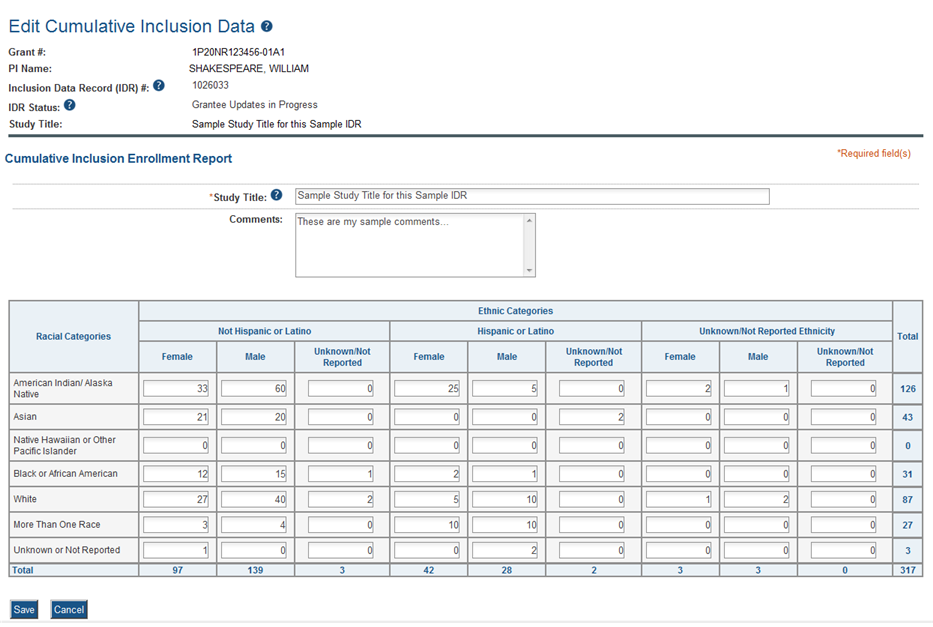933x627 pixels.
Task: Edit Unknown or Not Reported Hispanic Male field
Action: click(504, 549)
